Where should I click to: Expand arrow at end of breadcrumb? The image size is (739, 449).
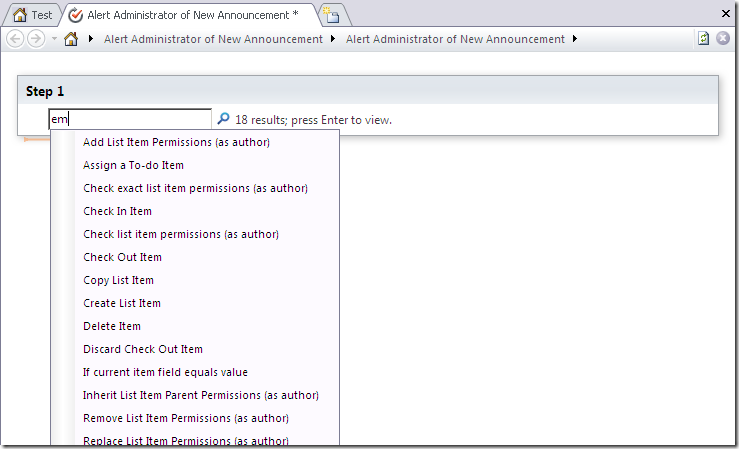[575, 40]
